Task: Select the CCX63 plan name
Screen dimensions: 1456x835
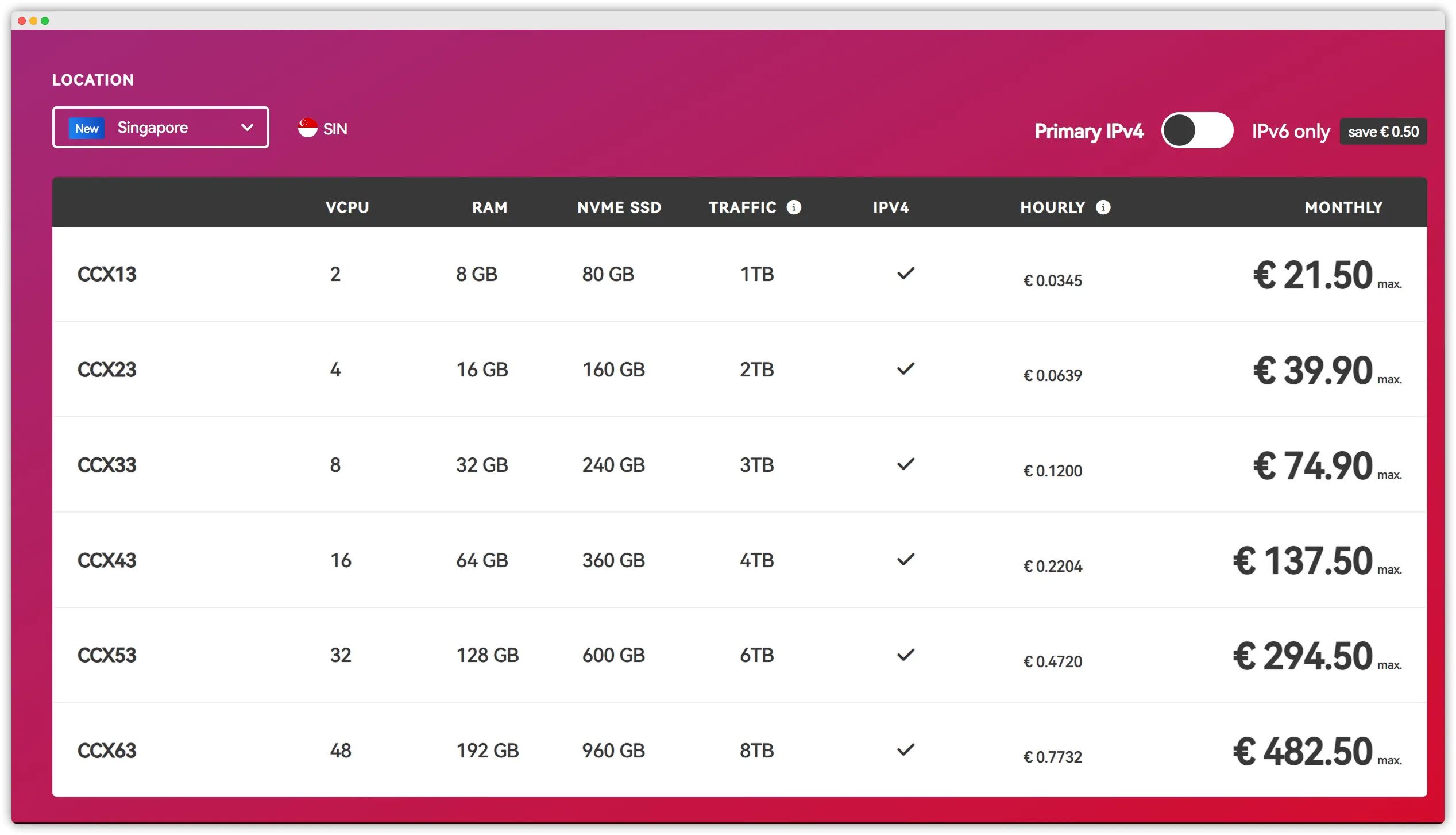Action: pyautogui.click(x=107, y=751)
